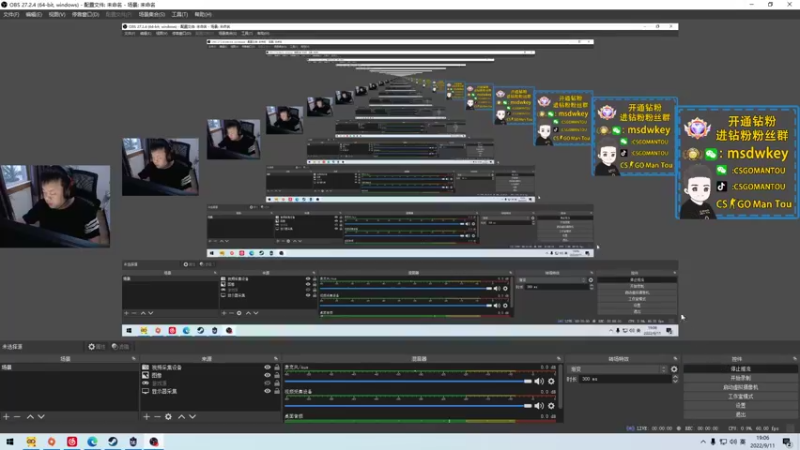Click 开始录制 to start recording
This screenshot has width=800, height=450.
(740, 378)
